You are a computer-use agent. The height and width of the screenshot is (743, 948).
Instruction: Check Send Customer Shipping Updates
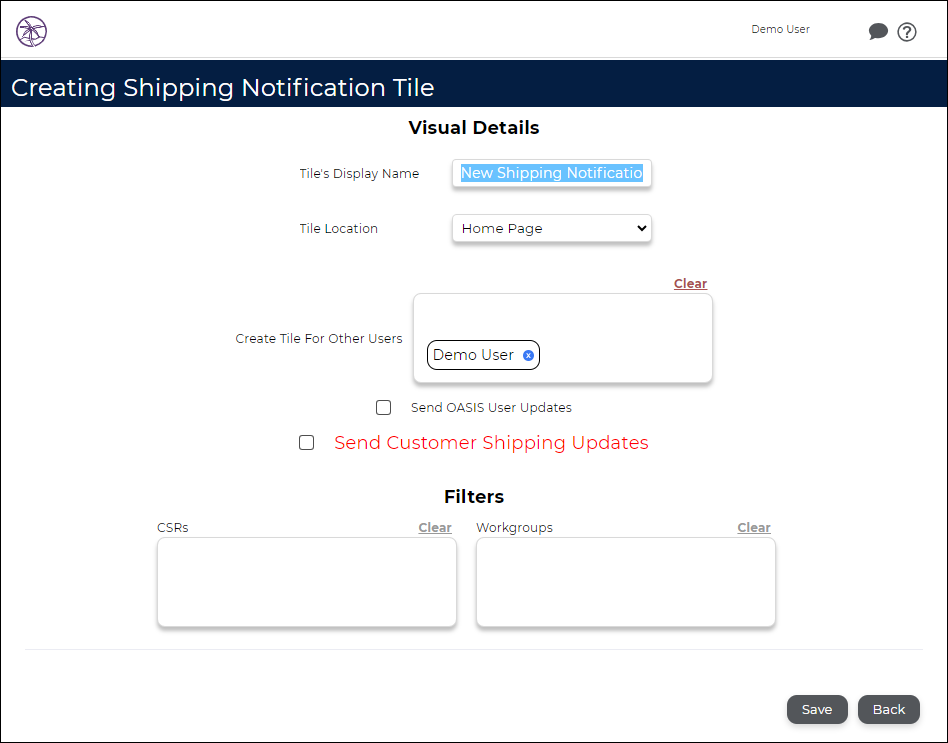click(x=306, y=442)
